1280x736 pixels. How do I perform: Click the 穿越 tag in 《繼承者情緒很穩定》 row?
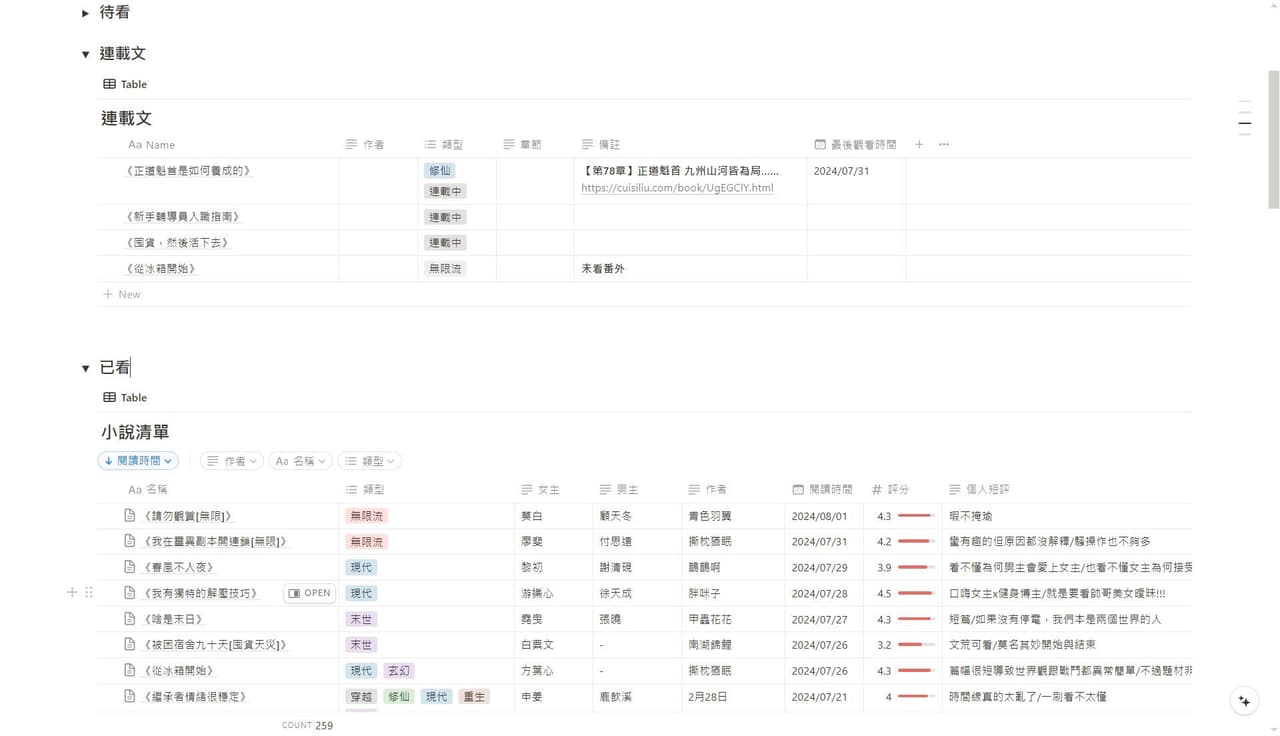point(360,696)
